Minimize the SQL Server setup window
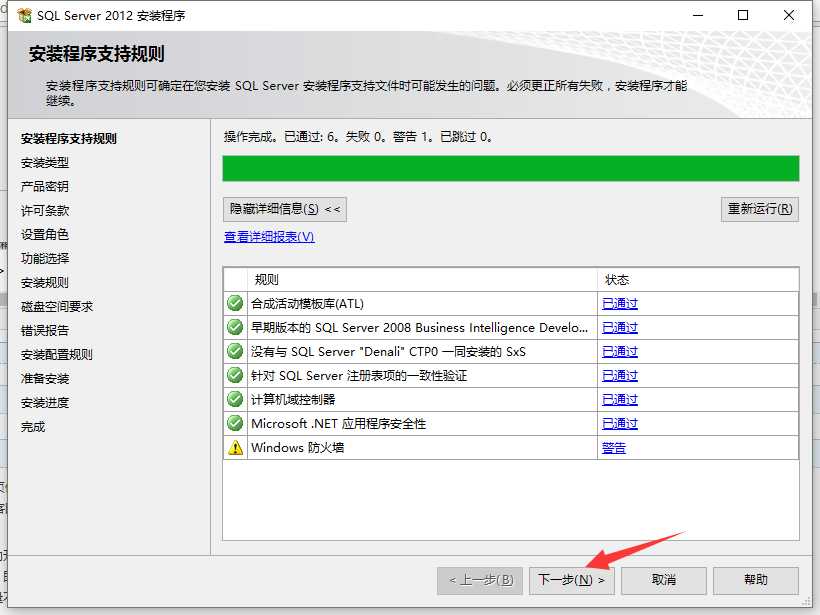 tap(698, 15)
